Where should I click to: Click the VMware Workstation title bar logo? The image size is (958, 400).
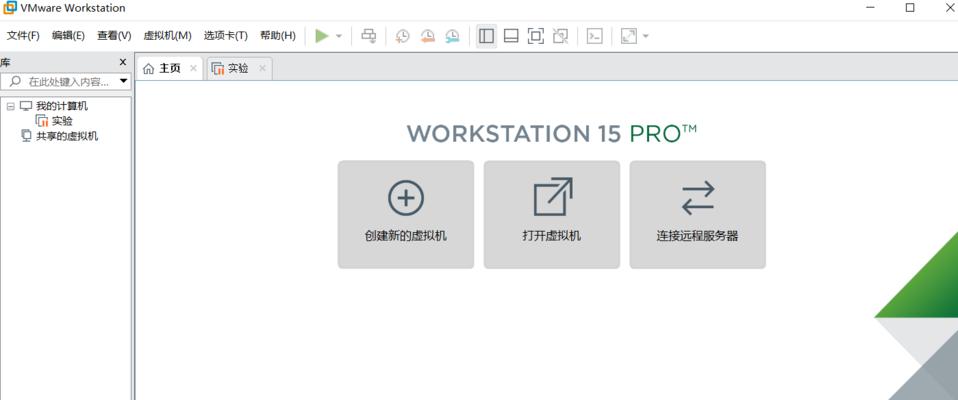(x=10, y=8)
